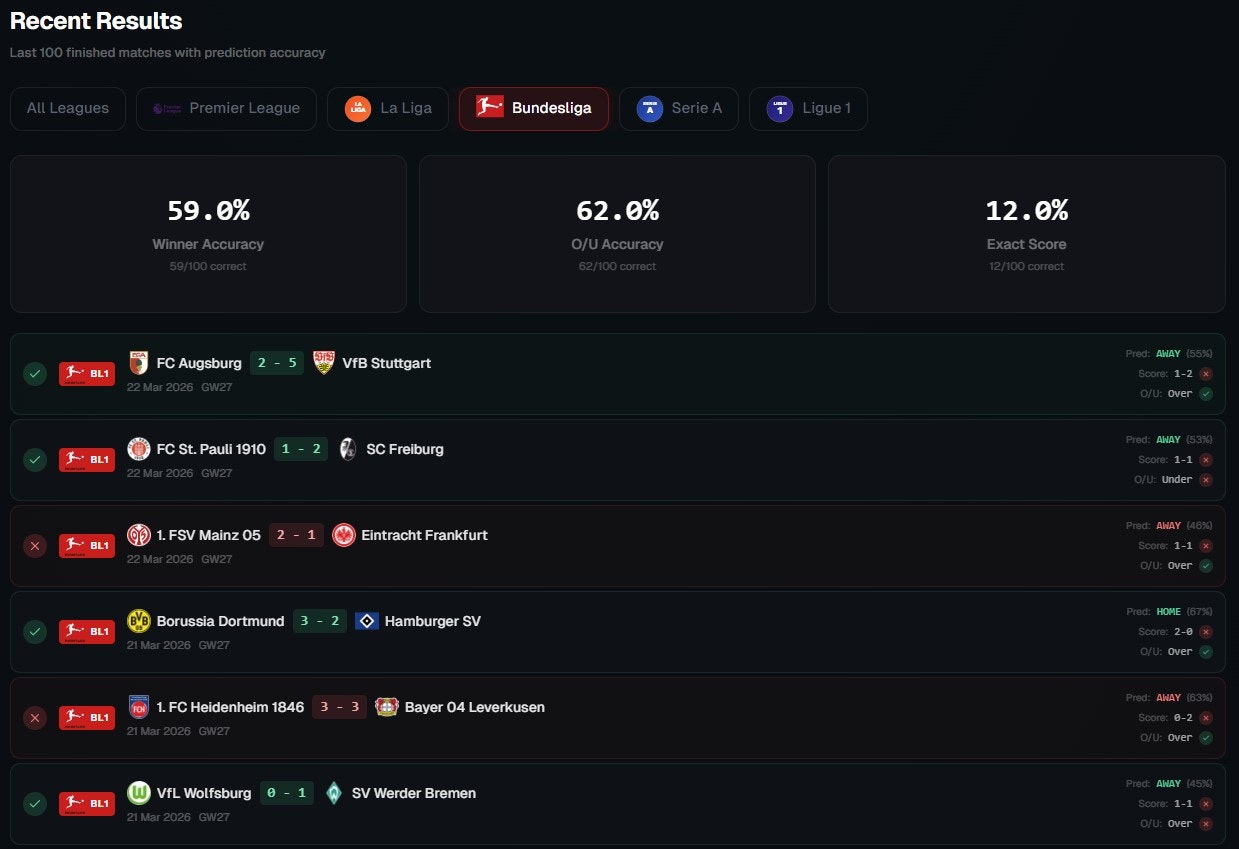Click the 0 - 1 score for Wolfsburg match

(287, 793)
